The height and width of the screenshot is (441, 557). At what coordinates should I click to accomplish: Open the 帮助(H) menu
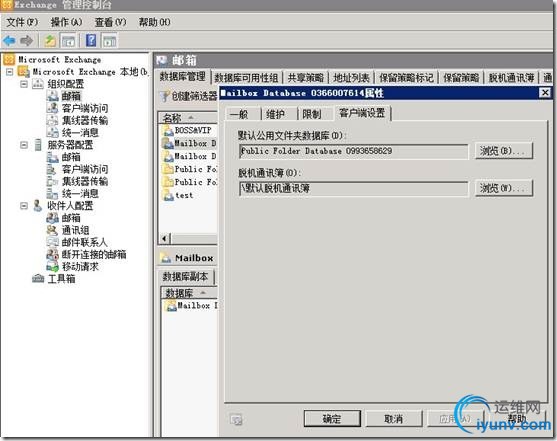point(155,22)
